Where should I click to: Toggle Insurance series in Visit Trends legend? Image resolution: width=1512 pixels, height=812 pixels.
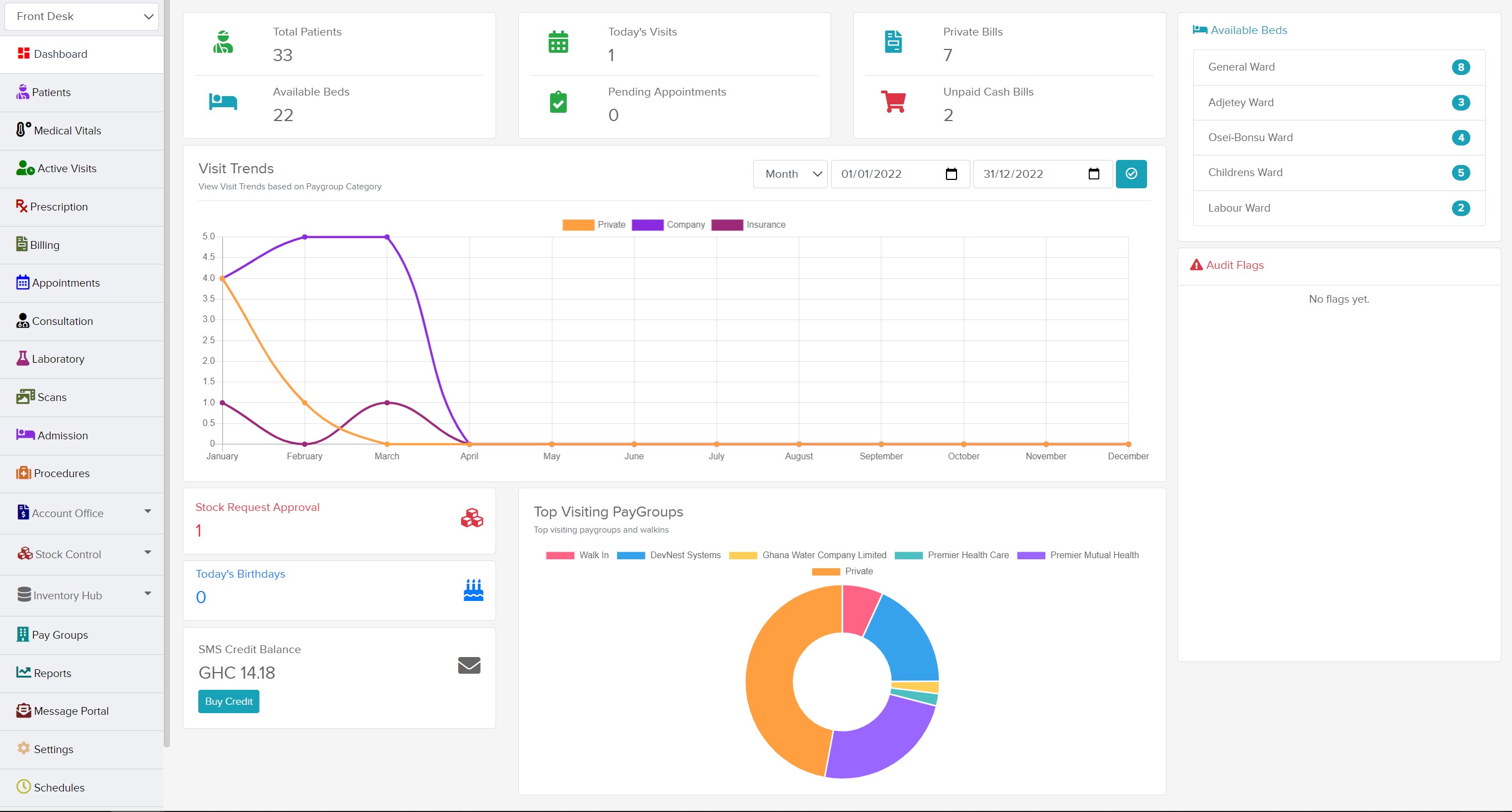tap(748, 225)
